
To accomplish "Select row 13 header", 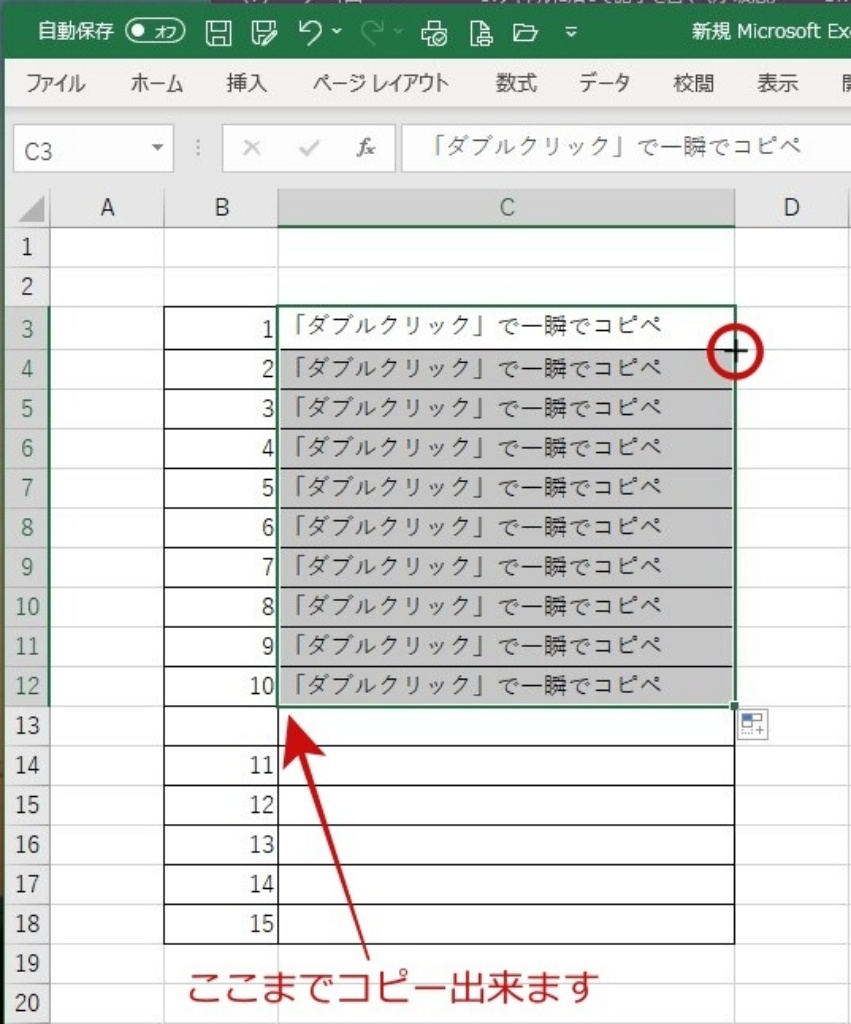I will tap(27, 726).
